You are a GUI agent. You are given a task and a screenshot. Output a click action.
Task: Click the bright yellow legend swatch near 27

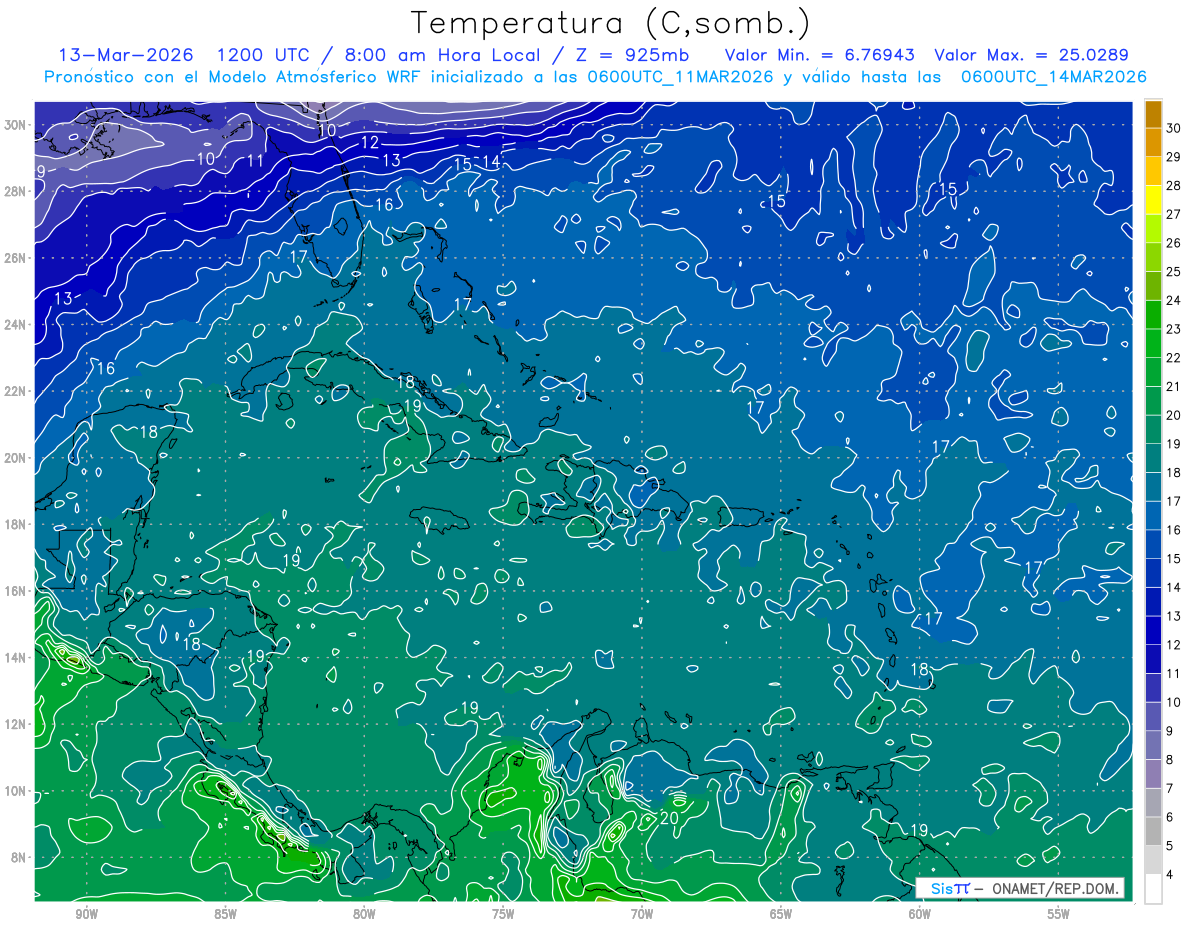(1153, 201)
